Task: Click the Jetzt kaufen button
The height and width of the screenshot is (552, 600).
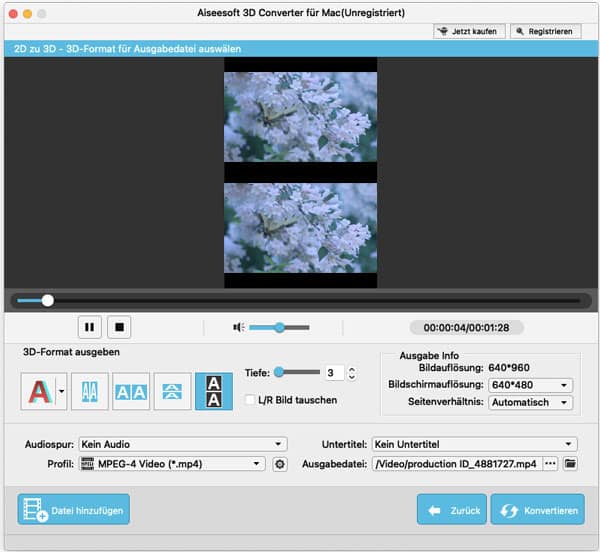Action: pos(469,32)
